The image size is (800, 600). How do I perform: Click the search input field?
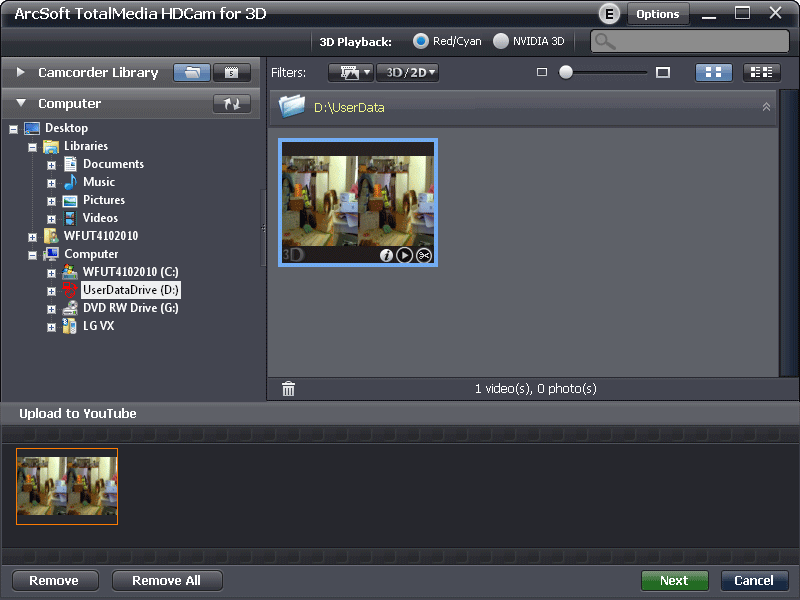tap(690, 41)
